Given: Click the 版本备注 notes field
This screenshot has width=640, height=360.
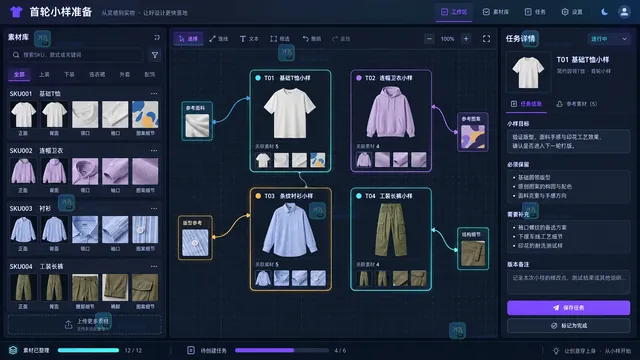Looking at the screenshot, I should (x=568, y=282).
